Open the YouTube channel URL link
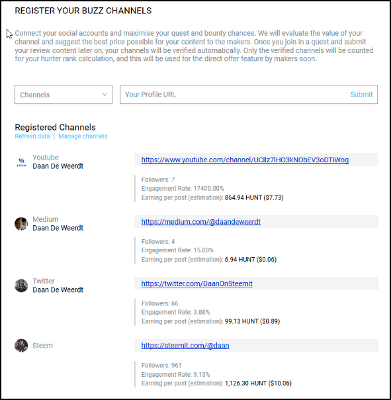The image size is (391, 400). (x=245, y=160)
